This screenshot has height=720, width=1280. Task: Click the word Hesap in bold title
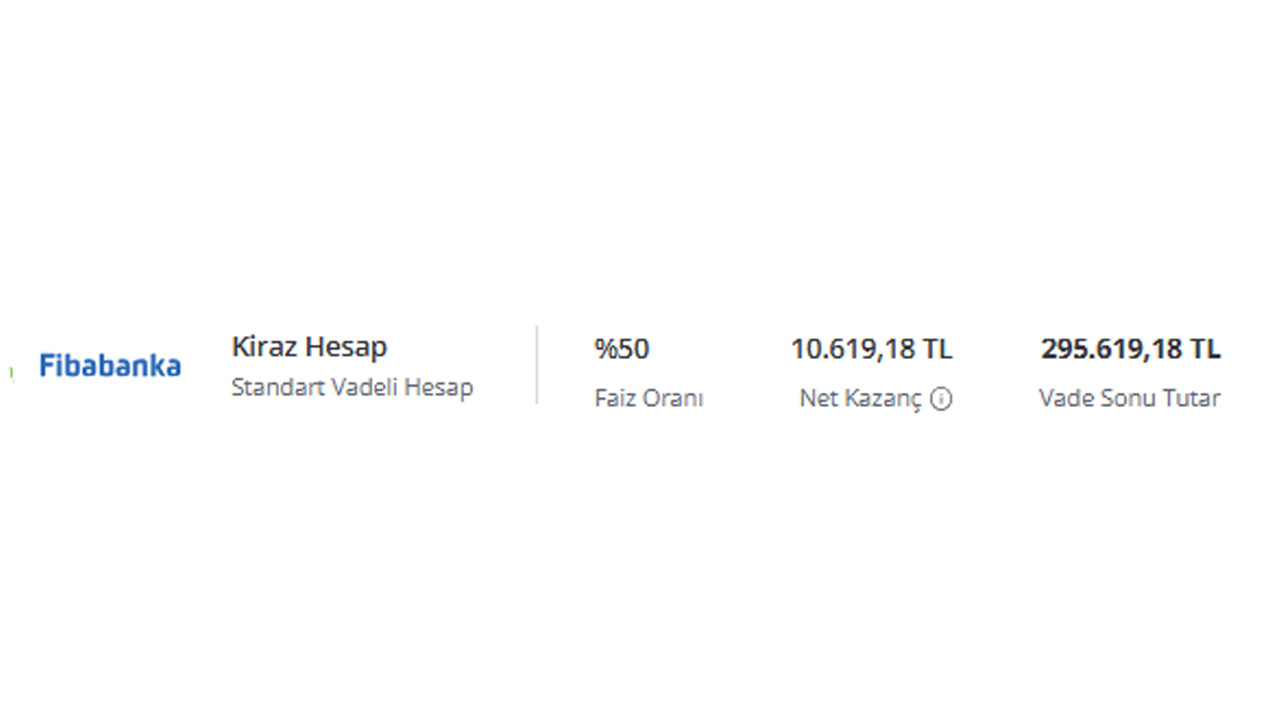[347, 347]
